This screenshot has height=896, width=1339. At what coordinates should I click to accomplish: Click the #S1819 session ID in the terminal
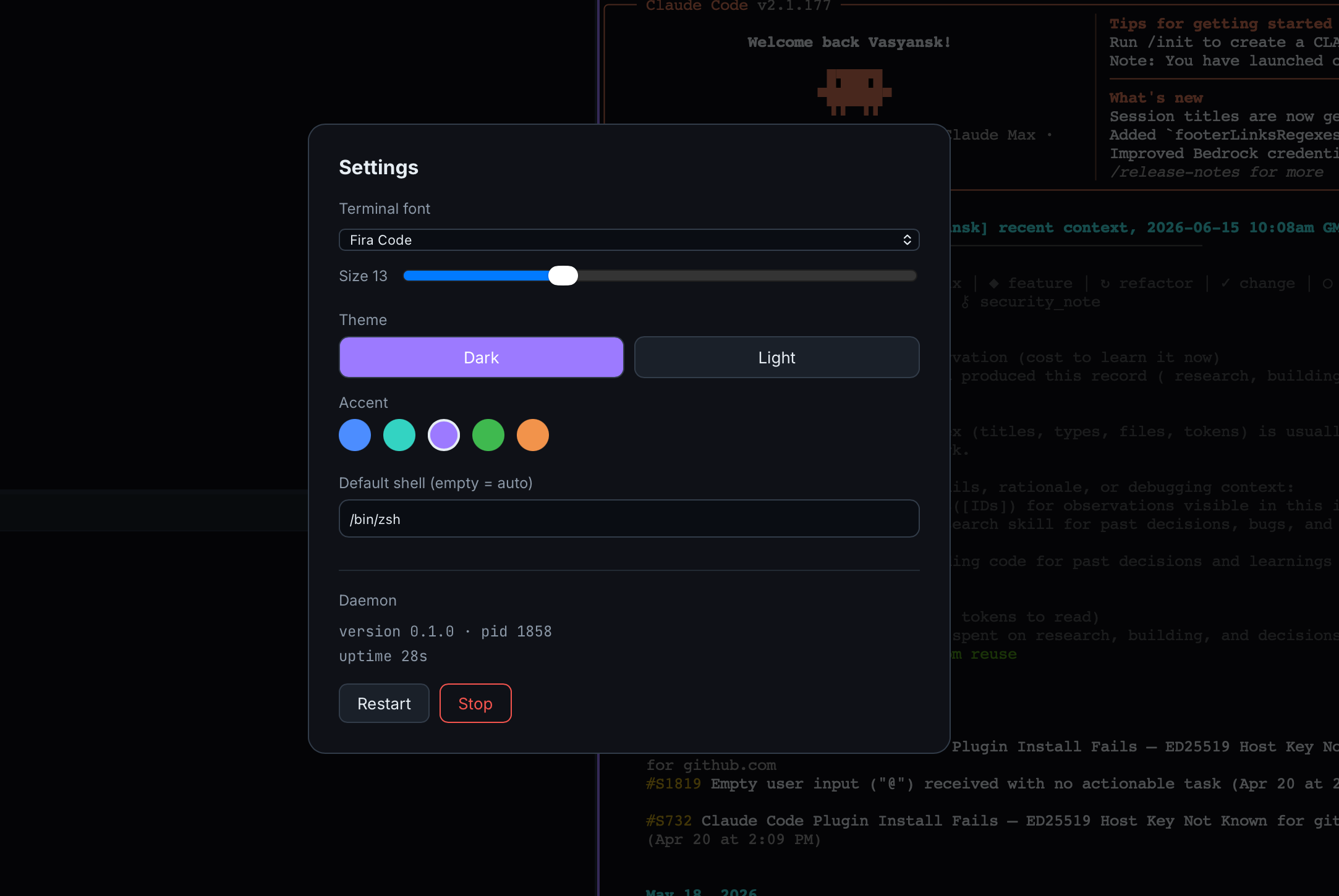673,784
